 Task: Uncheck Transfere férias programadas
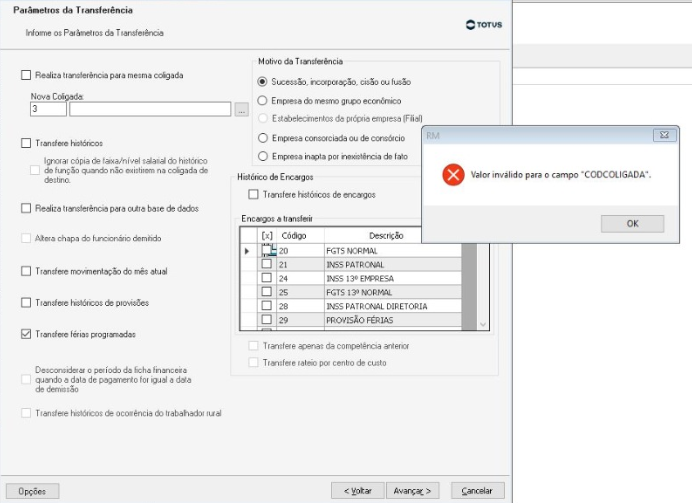pyautogui.click(x=26, y=334)
